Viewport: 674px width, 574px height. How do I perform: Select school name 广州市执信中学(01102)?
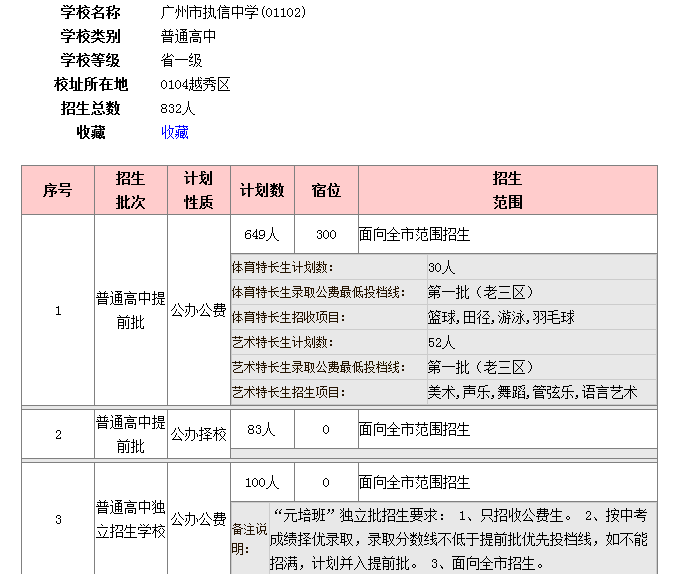tap(233, 12)
